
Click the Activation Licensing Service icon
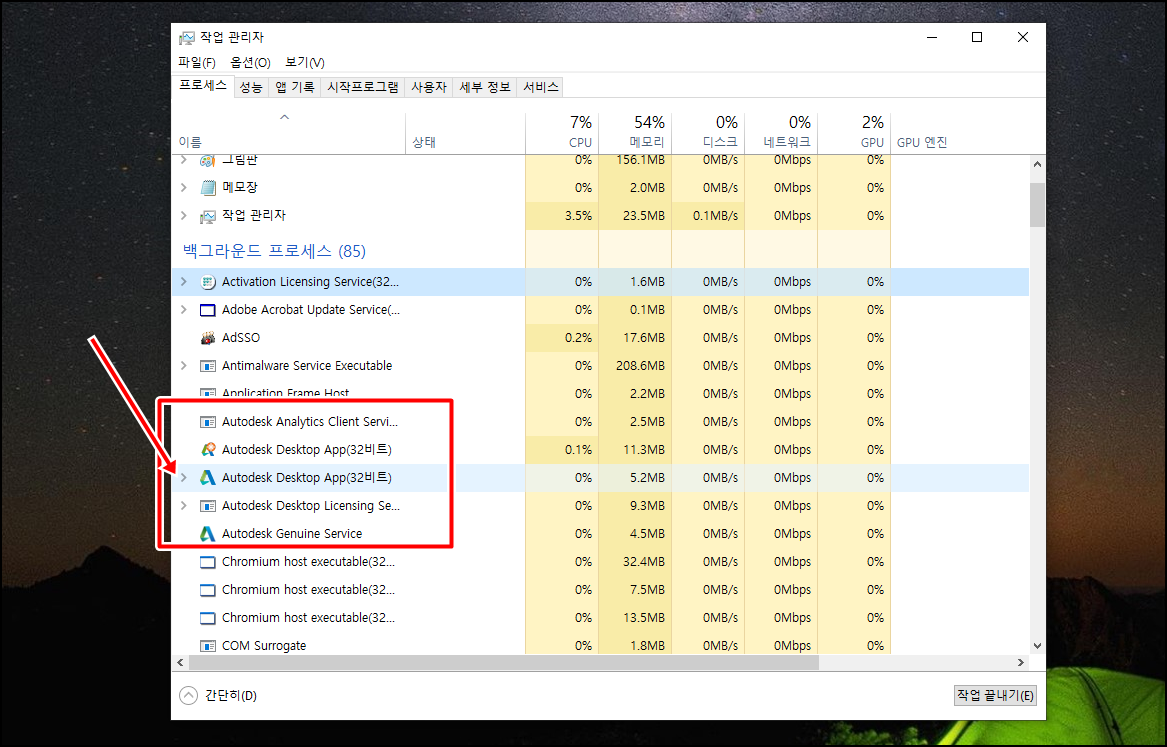(208, 282)
